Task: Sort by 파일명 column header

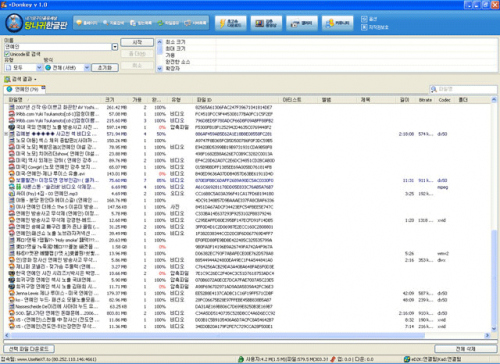Action: (53, 100)
